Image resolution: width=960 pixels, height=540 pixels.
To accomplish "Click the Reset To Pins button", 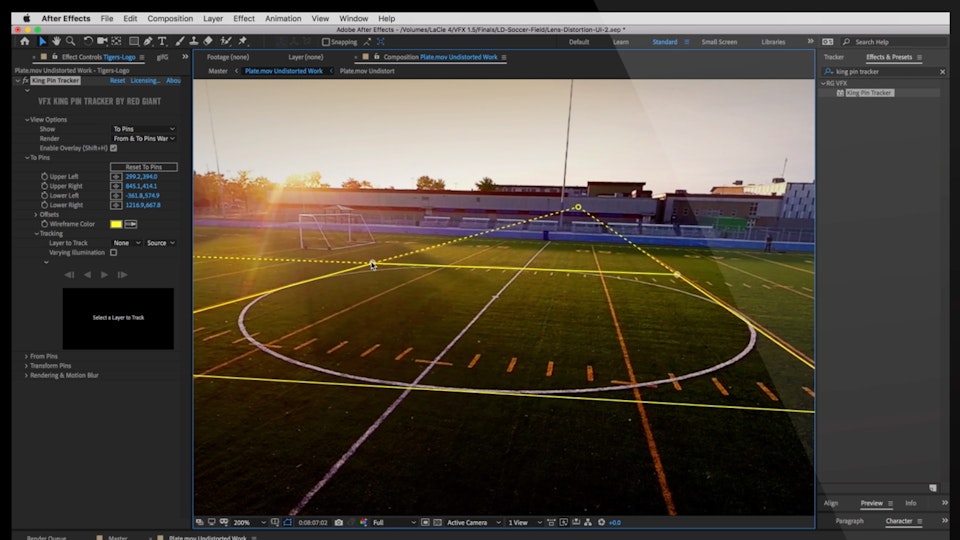I will pos(144,167).
